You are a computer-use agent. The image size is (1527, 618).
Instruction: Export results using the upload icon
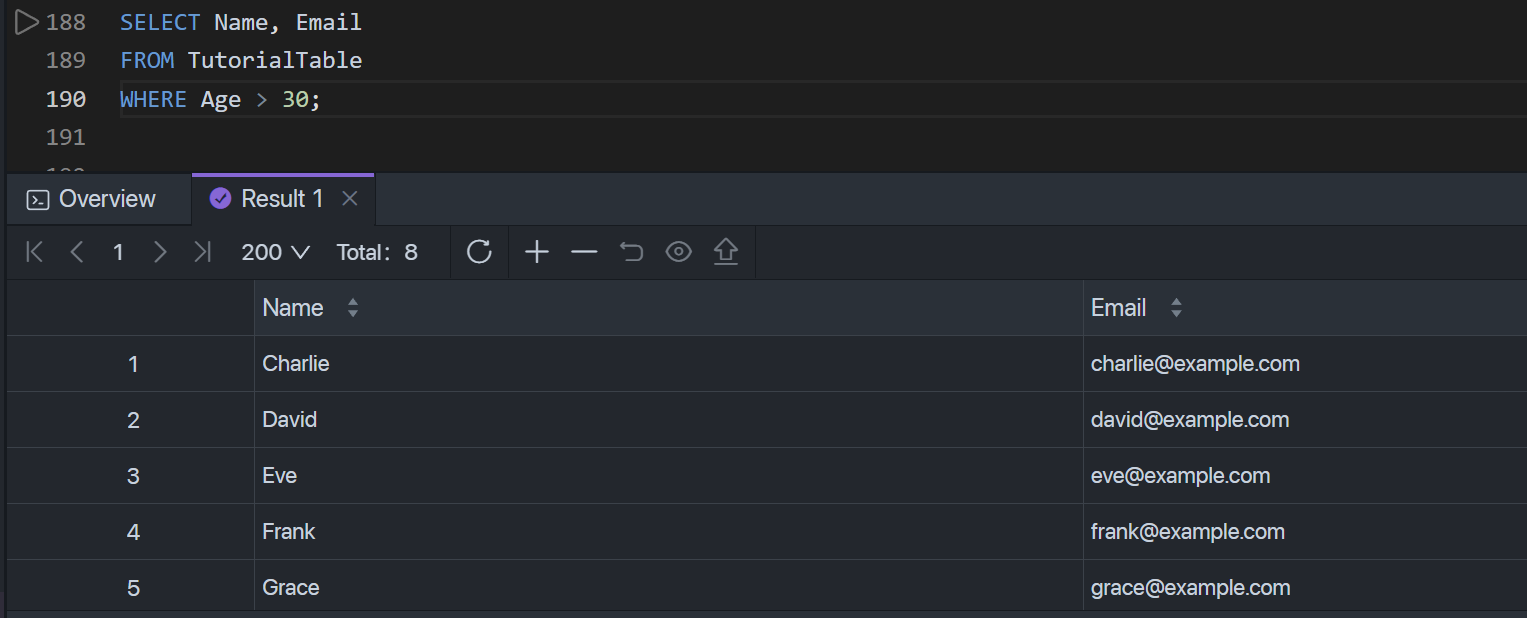point(726,252)
